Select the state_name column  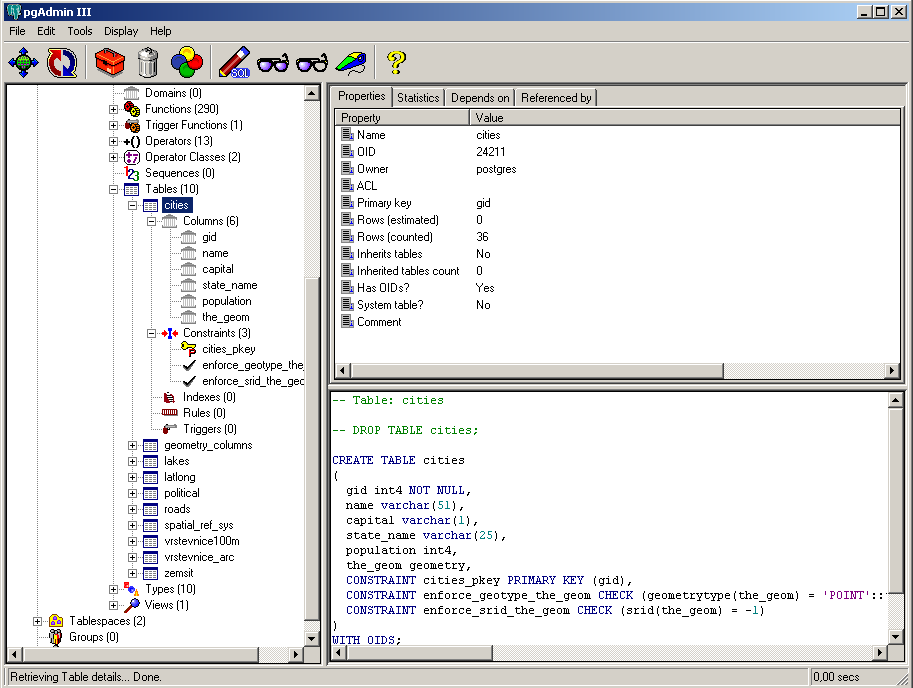[229, 285]
